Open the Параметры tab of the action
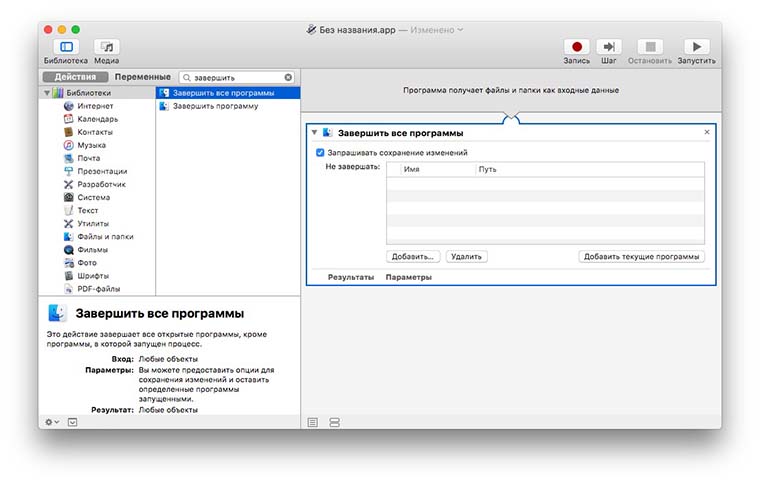760x484 pixels. (x=409, y=278)
